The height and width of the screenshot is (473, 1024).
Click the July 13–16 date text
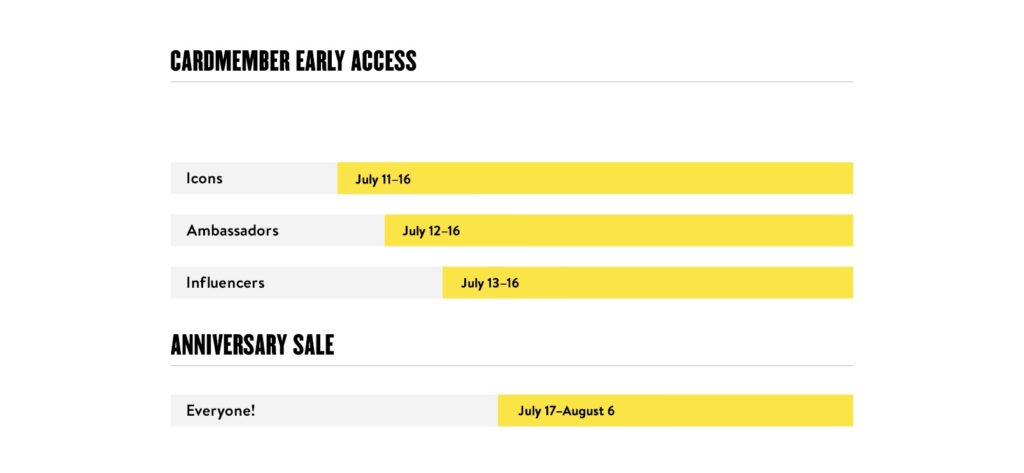coord(490,283)
